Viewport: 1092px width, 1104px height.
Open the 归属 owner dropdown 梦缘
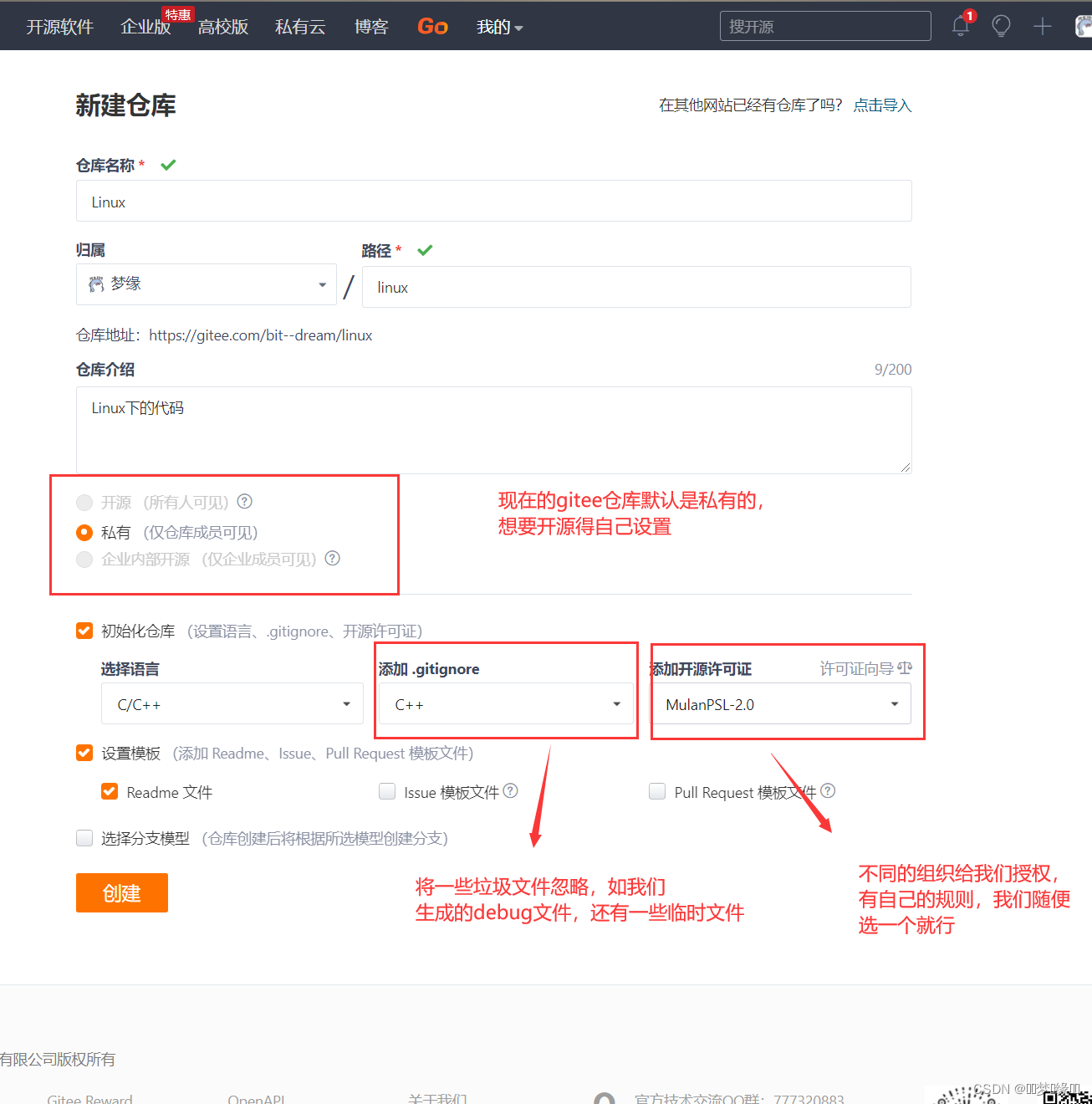[x=207, y=284]
